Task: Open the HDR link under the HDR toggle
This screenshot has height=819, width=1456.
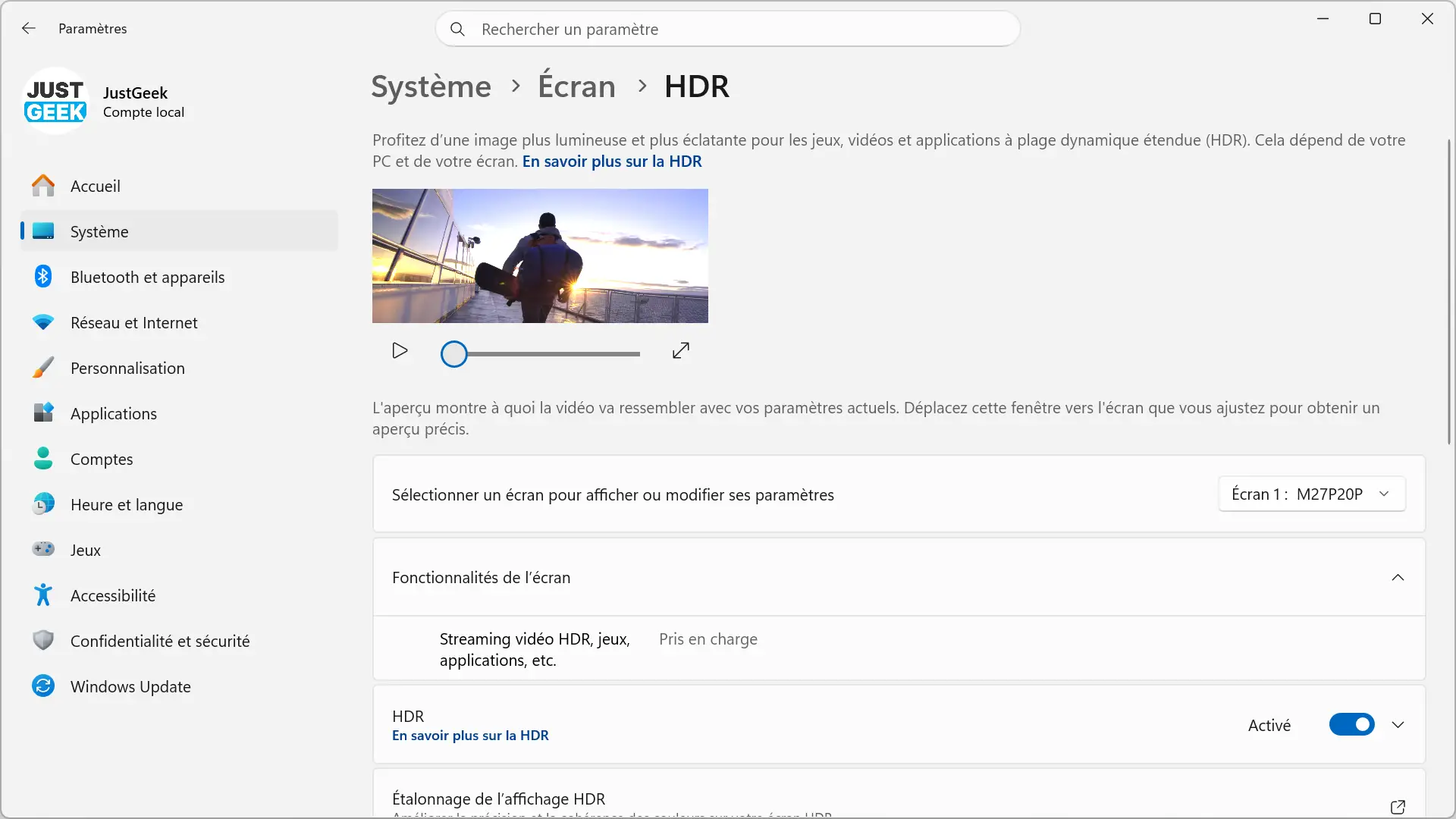Action: click(470, 736)
